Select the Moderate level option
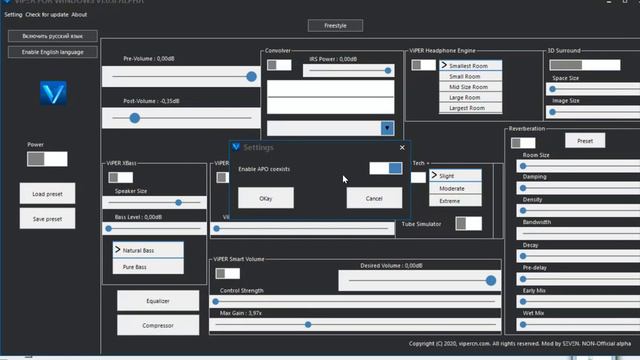 pos(455,189)
